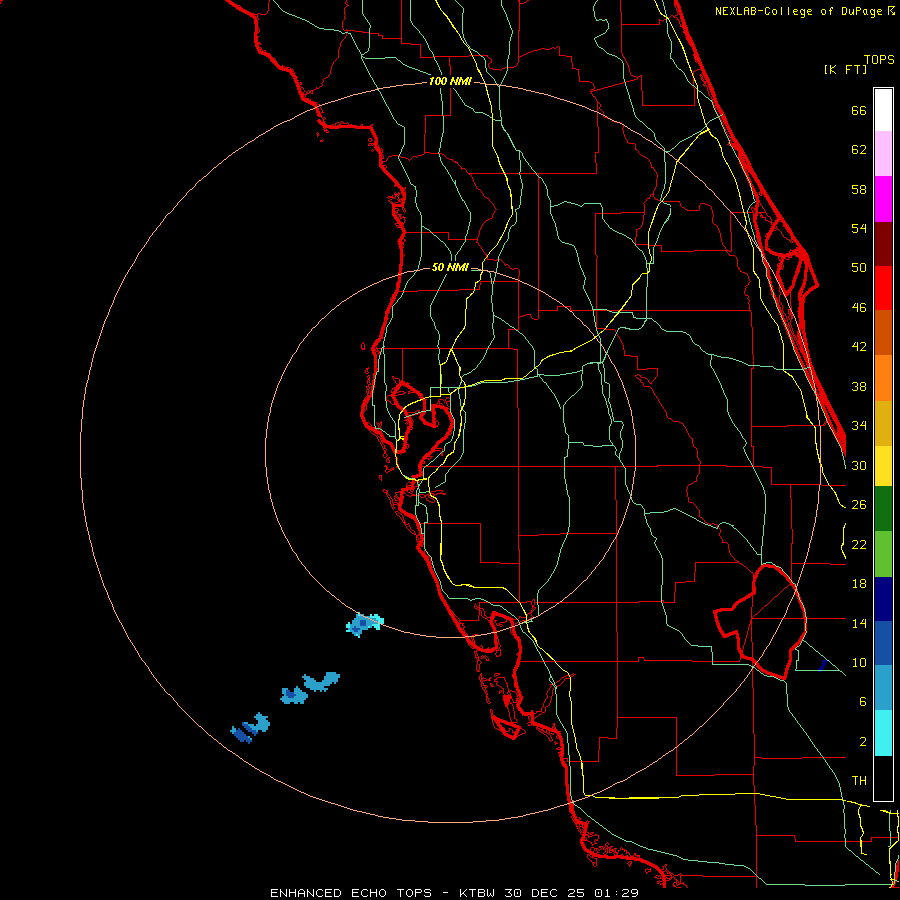Select the light green legend swatch
This screenshot has height=900, width=900.
tap(883, 554)
